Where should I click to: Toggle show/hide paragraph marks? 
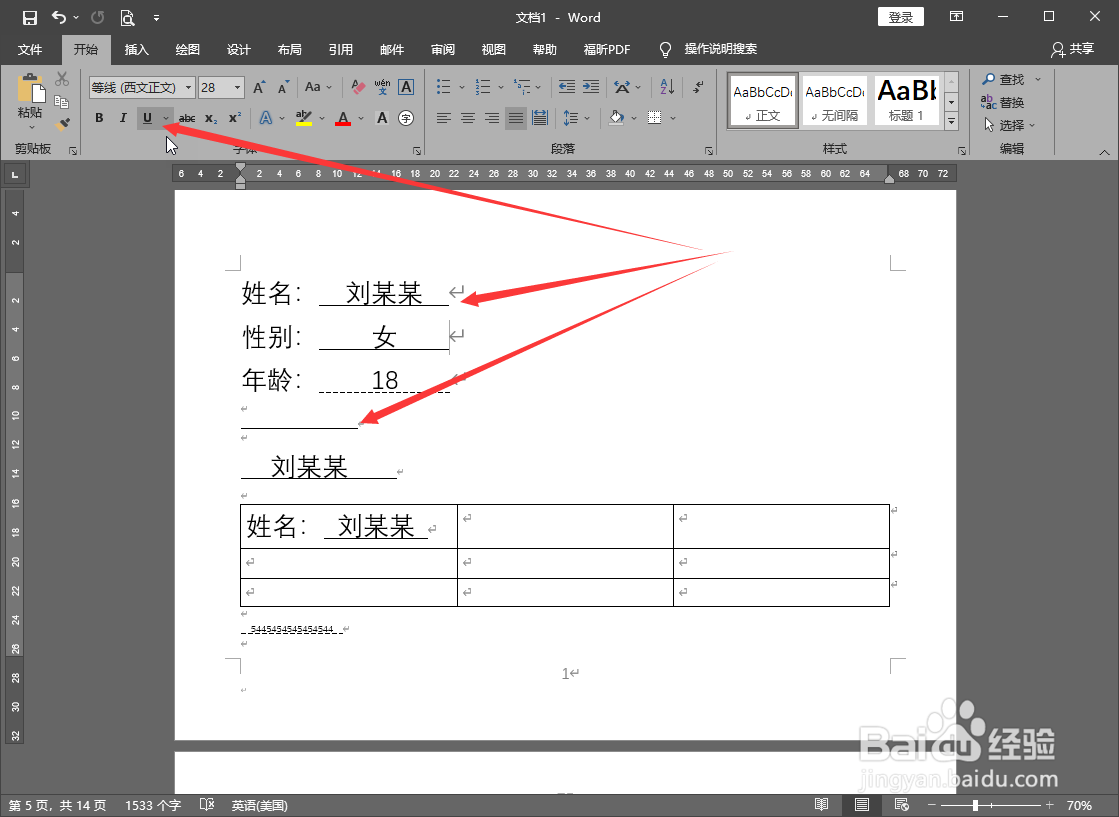click(x=697, y=87)
